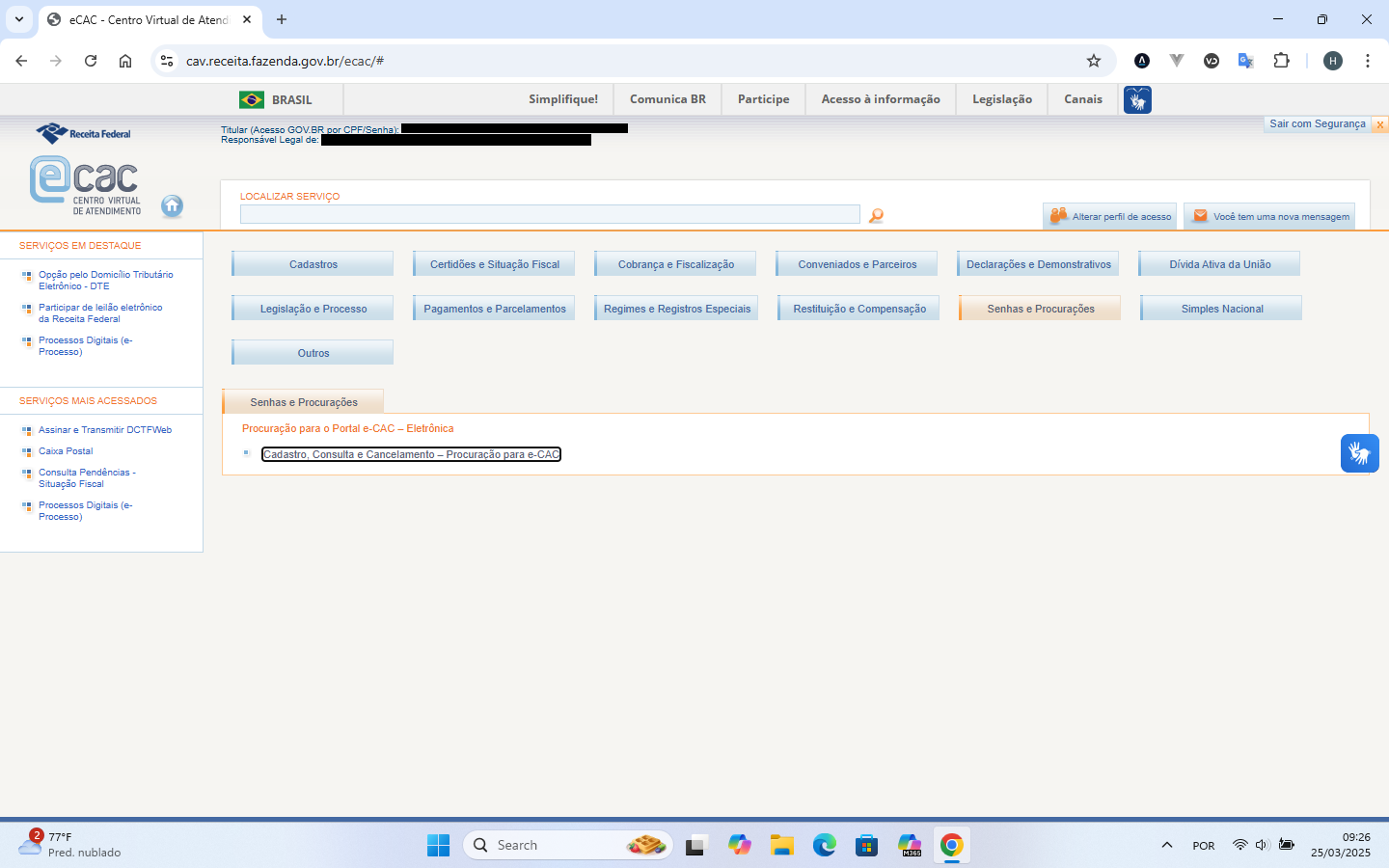Click Alterar perfil de acesso button
This screenshot has width=1389, height=868.
(x=1110, y=216)
